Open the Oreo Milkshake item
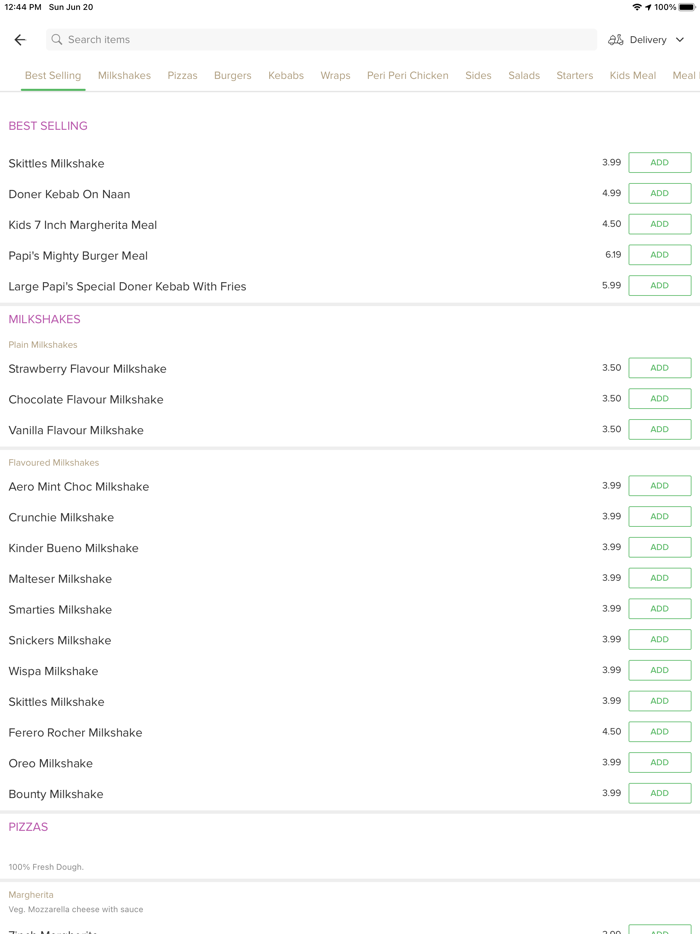Screen dimensions: 700x934 click(51, 764)
